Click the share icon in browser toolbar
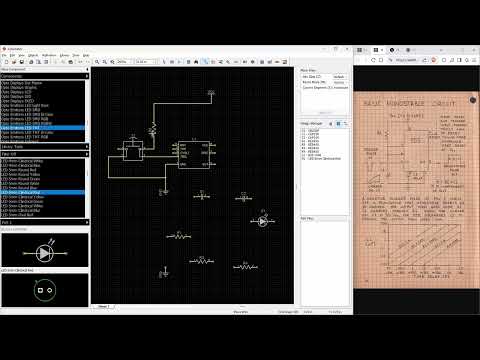 click(x=425, y=60)
